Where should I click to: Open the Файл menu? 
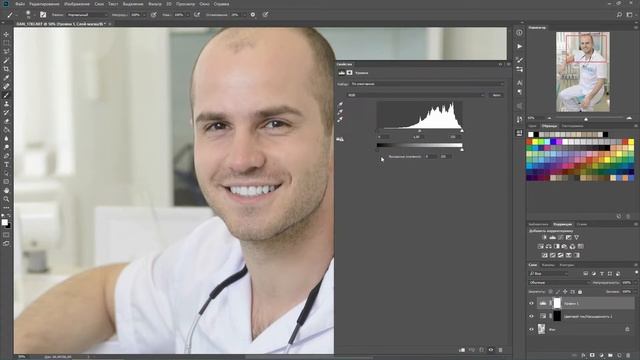click(20, 4)
